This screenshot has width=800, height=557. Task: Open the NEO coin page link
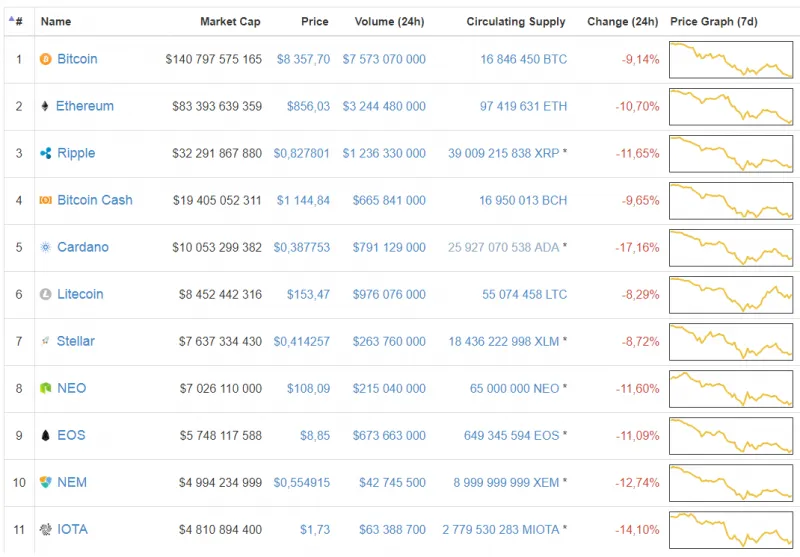(71, 388)
